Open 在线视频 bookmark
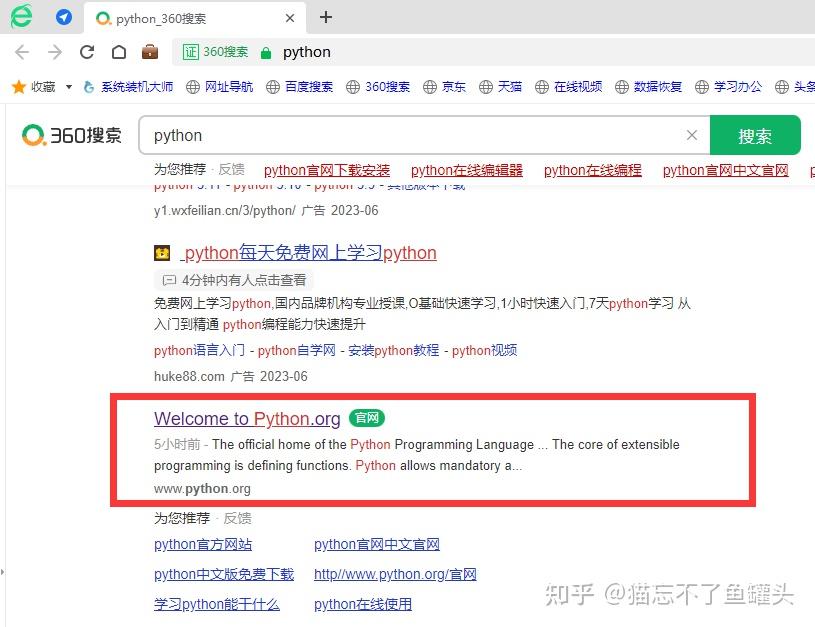This screenshot has height=627, width=815. tap(569, 87)
